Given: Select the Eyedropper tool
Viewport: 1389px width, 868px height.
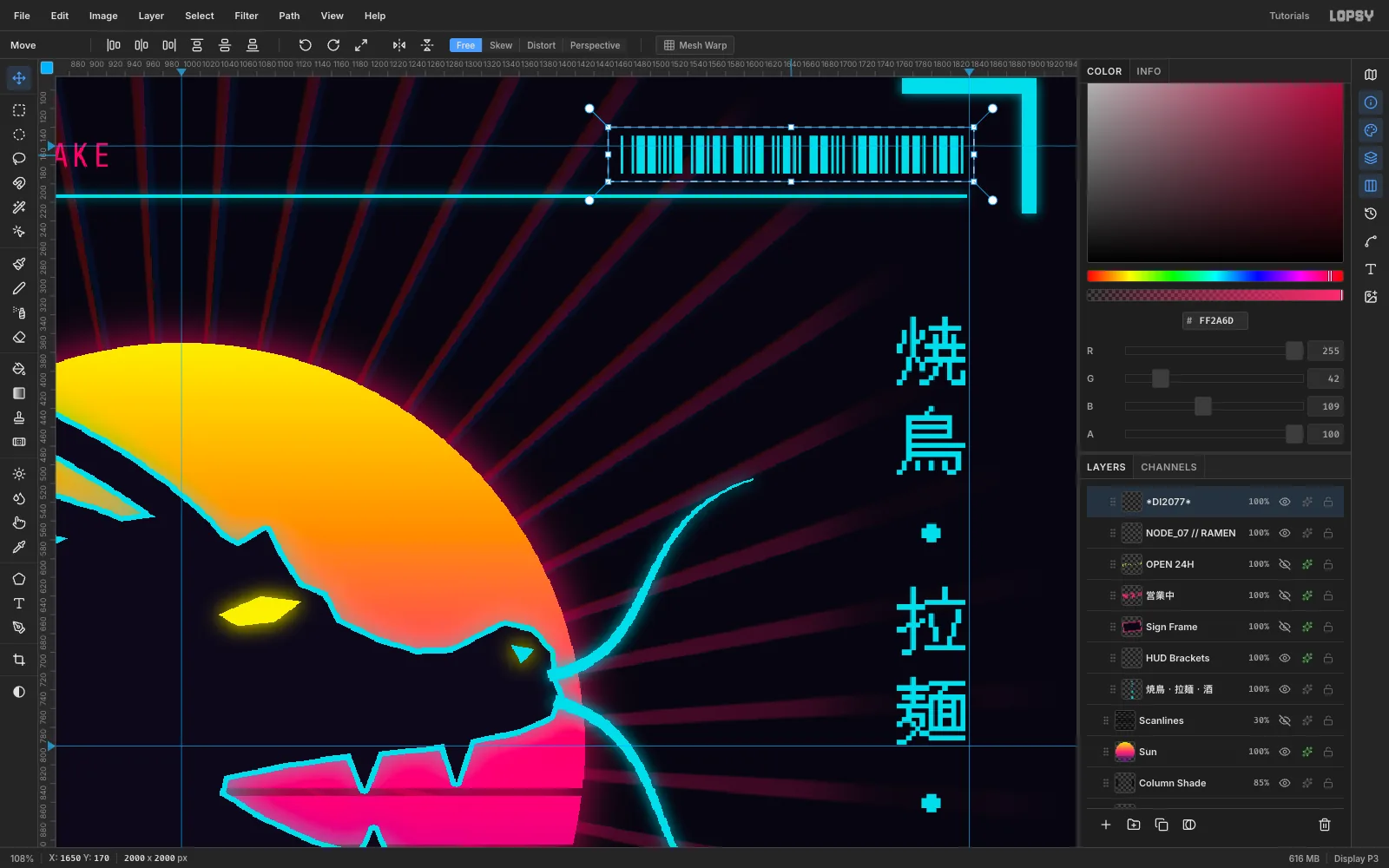Looking at the screenshot, I should (x=19, y=547).
